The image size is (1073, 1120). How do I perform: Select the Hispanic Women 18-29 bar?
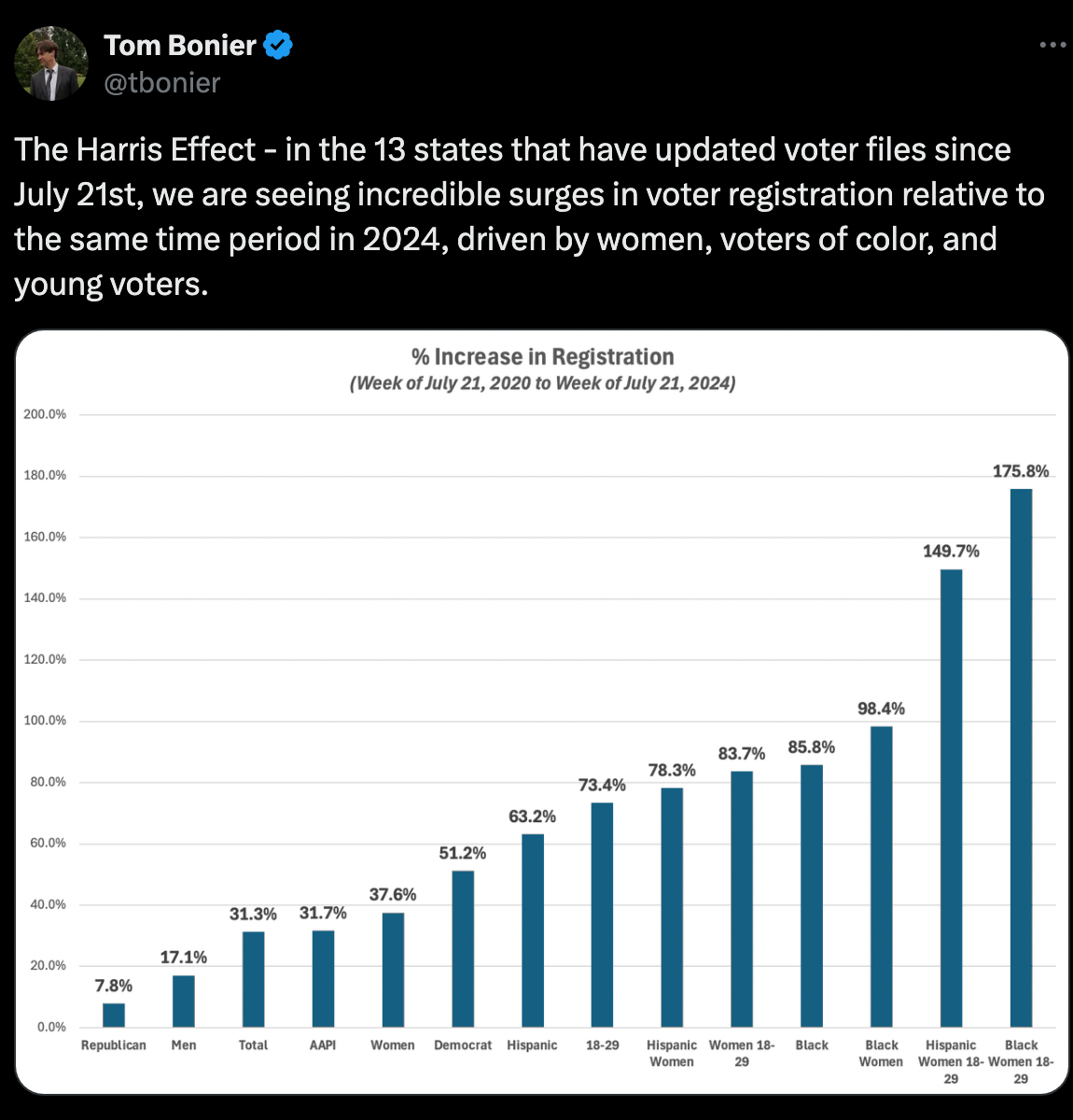click(951, 797)
